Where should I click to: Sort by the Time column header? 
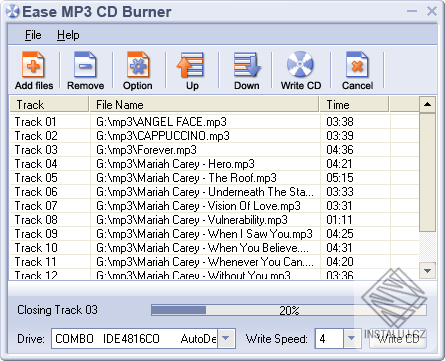click(x=354, y=105)
